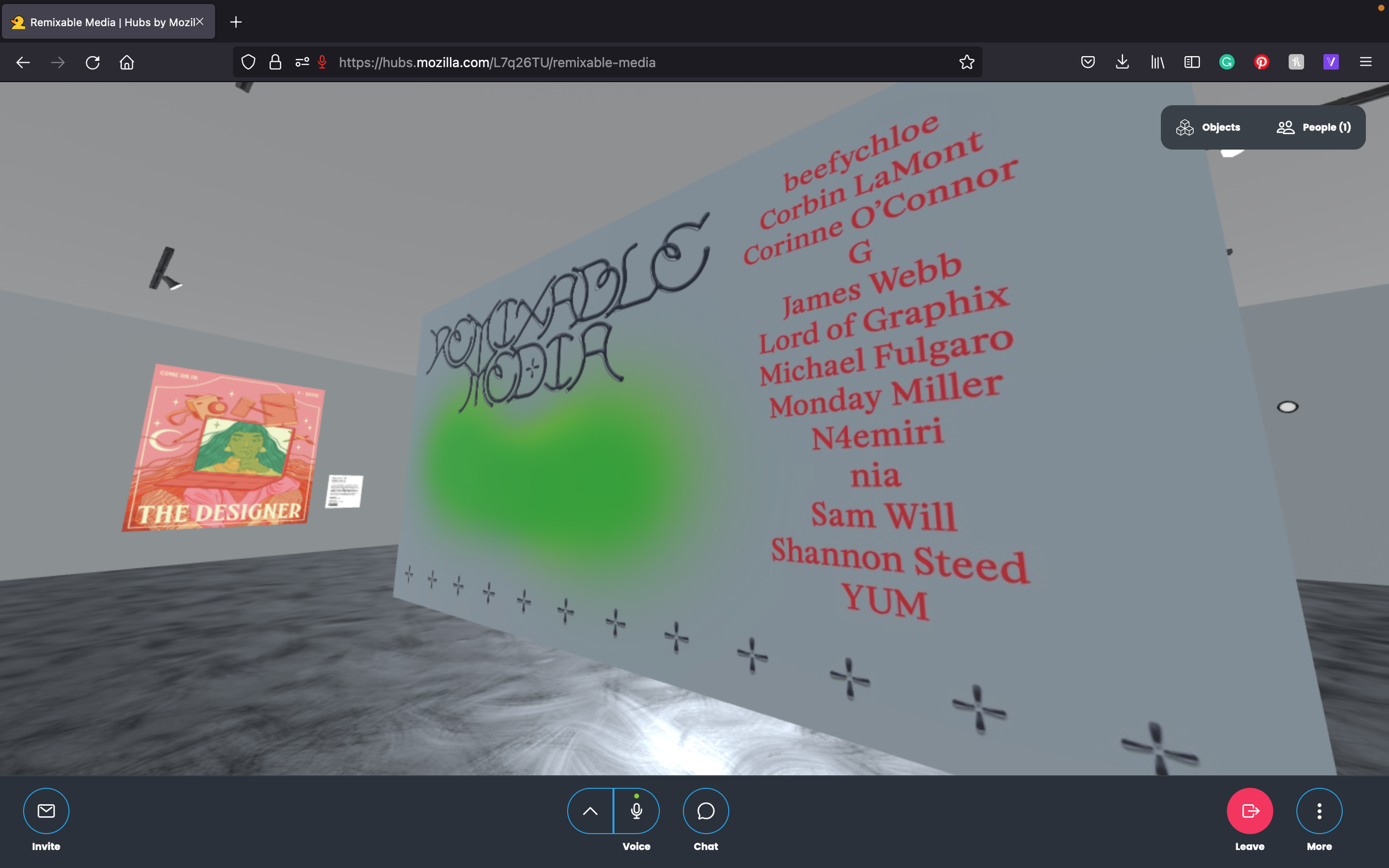The width and height of the screenshot is (1389, 868).
Task: Open the More options menu
Action: click(1319, 811)
